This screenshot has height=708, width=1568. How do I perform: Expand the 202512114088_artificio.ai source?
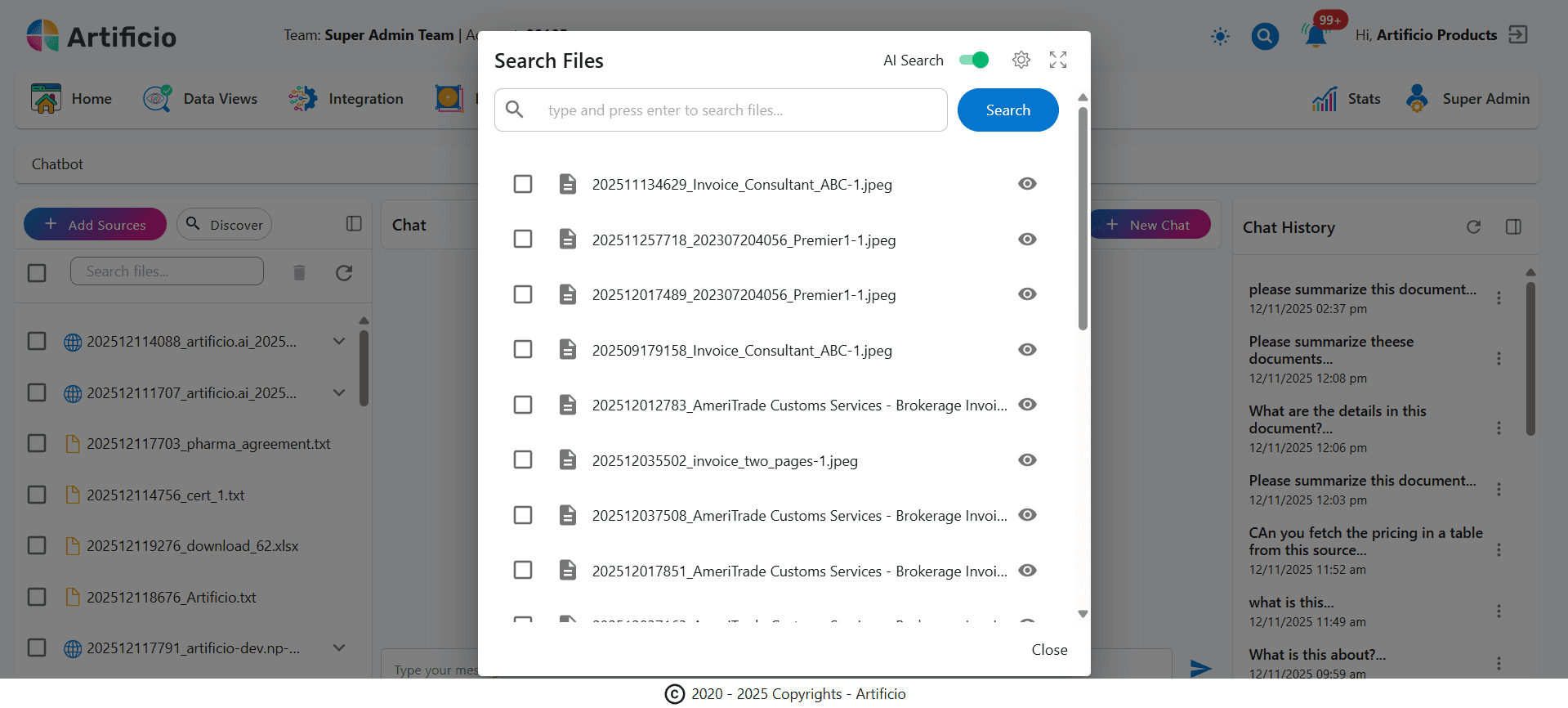tap(339, 341)
